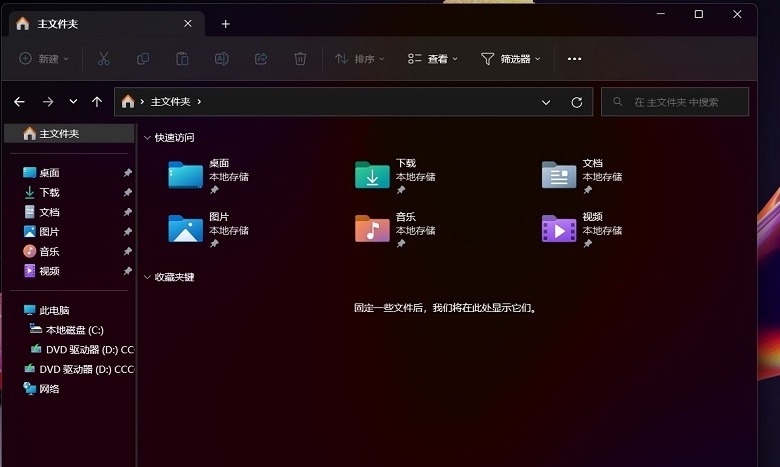Viewport: 780px width, 467px height.
Task: Collapse the 收藏夹键 section
Action: tap(147, 277)
